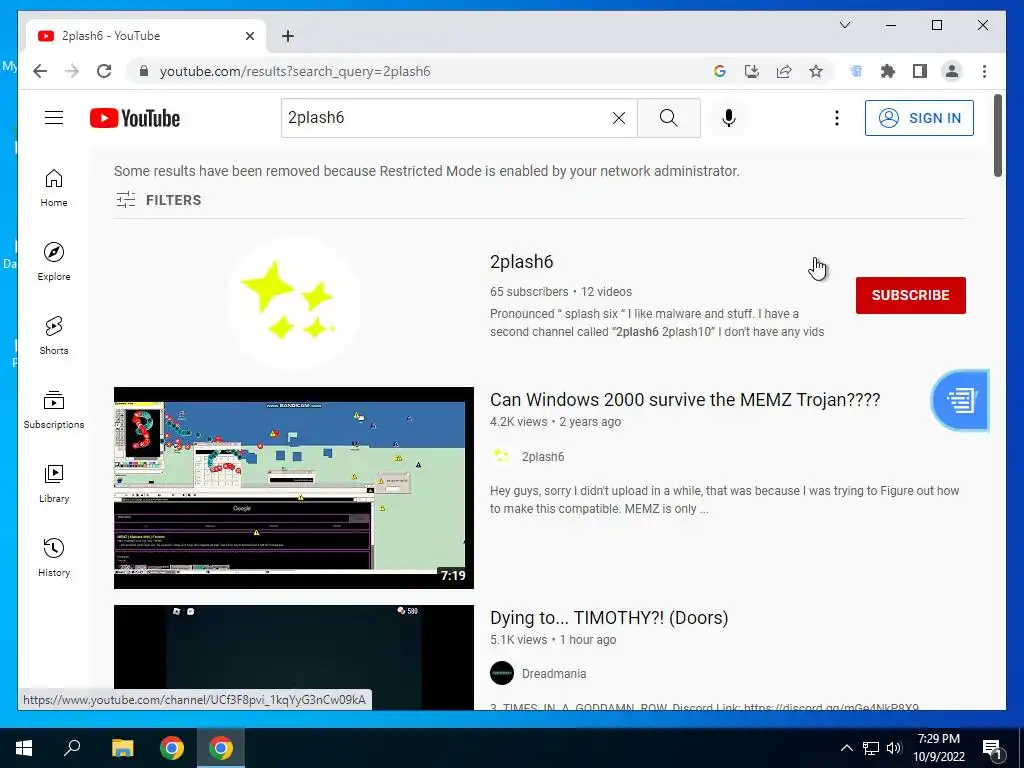Open the Extensions puzzle icon

[888, 71]
